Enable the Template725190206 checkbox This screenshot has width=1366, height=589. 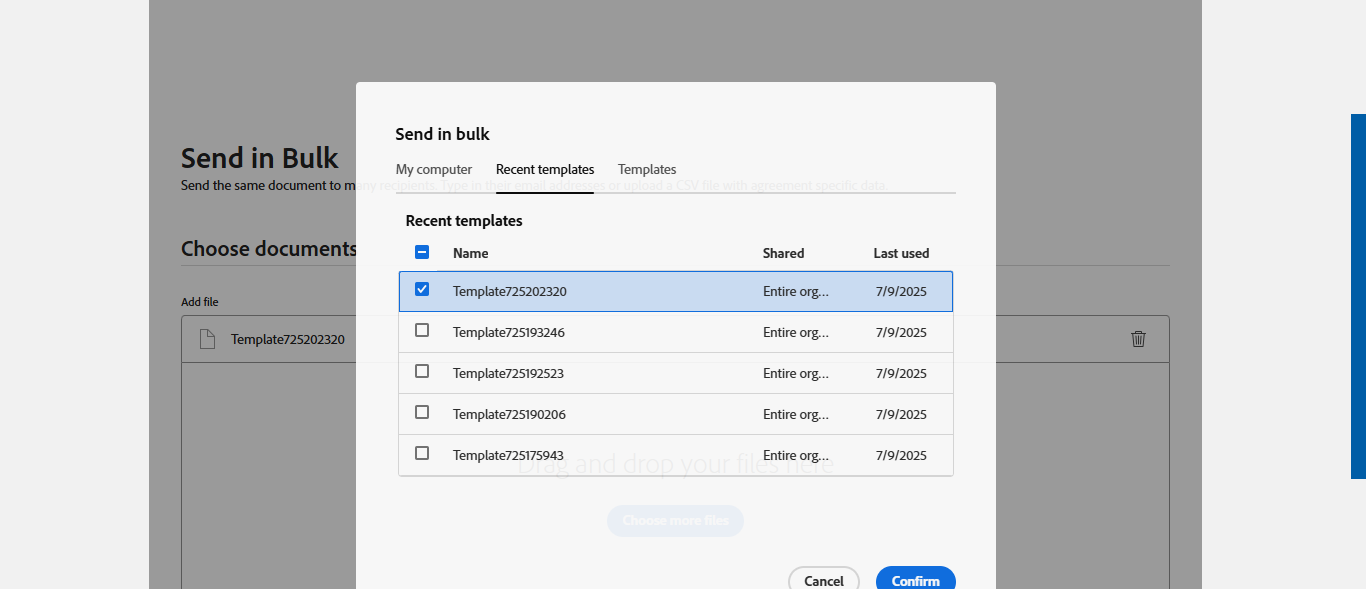(422, 412)
